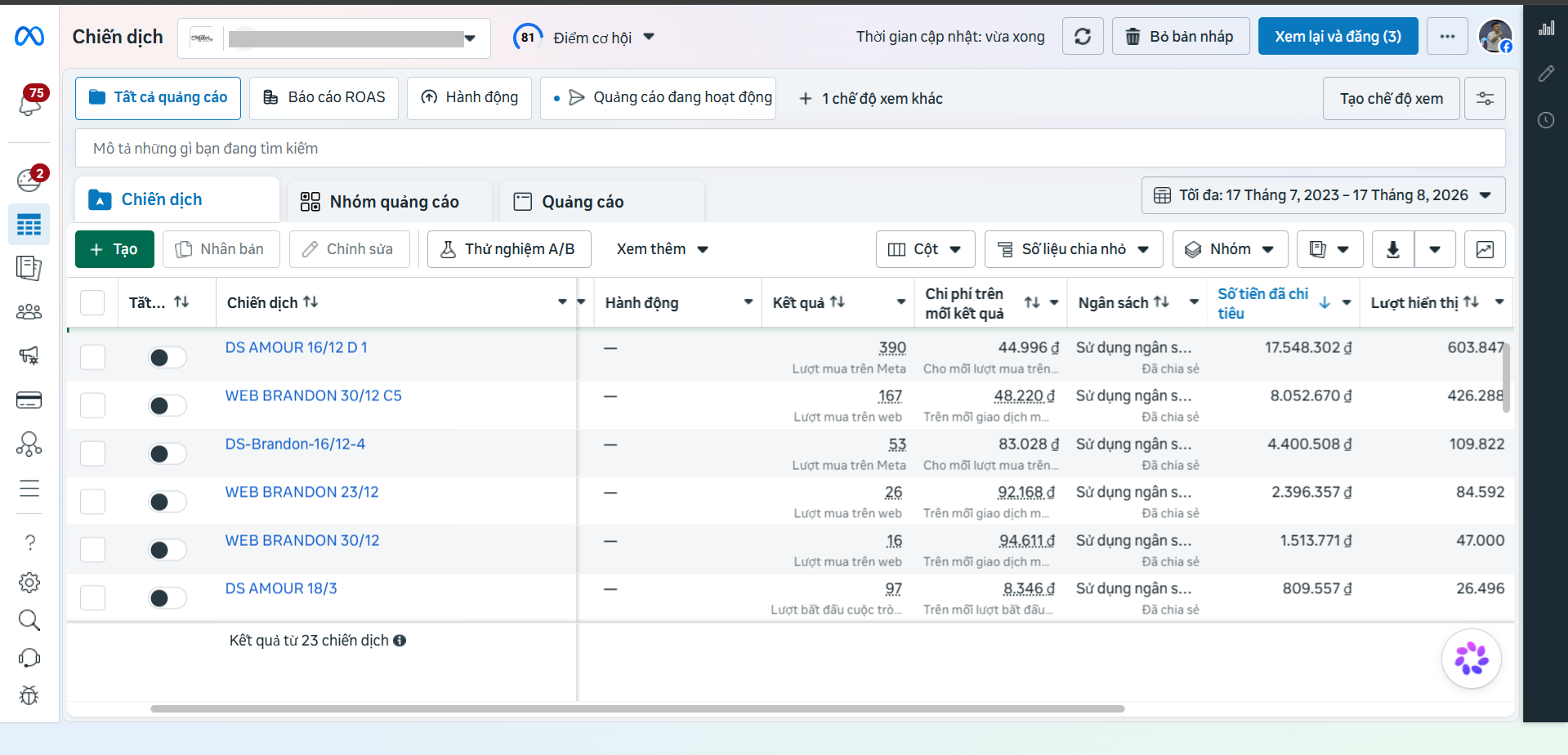
Task: Open edit pencil icon in right rail
Action: (1546, 74)
